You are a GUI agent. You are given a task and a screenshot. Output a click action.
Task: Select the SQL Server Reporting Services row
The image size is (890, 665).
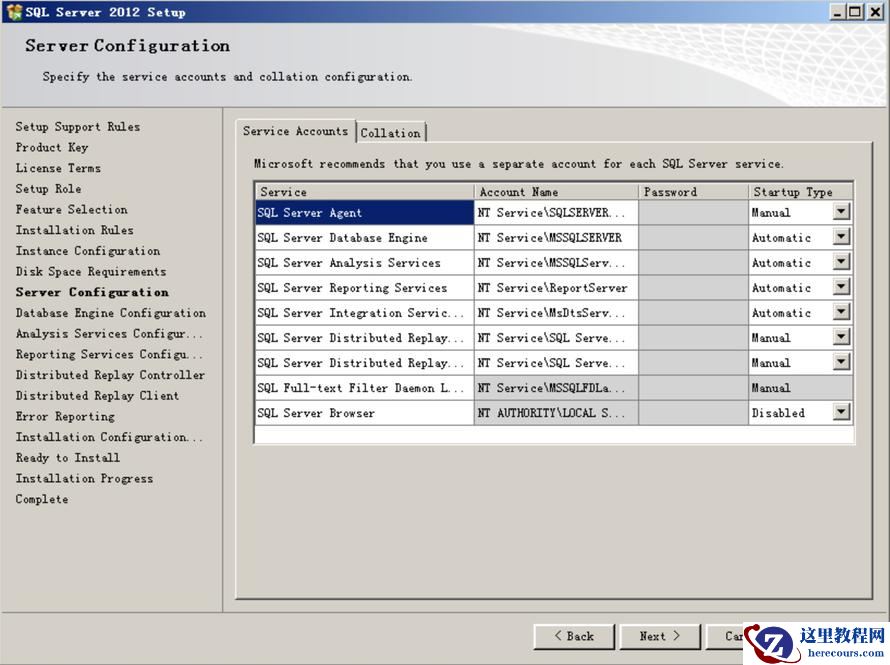tap(364, 287)
